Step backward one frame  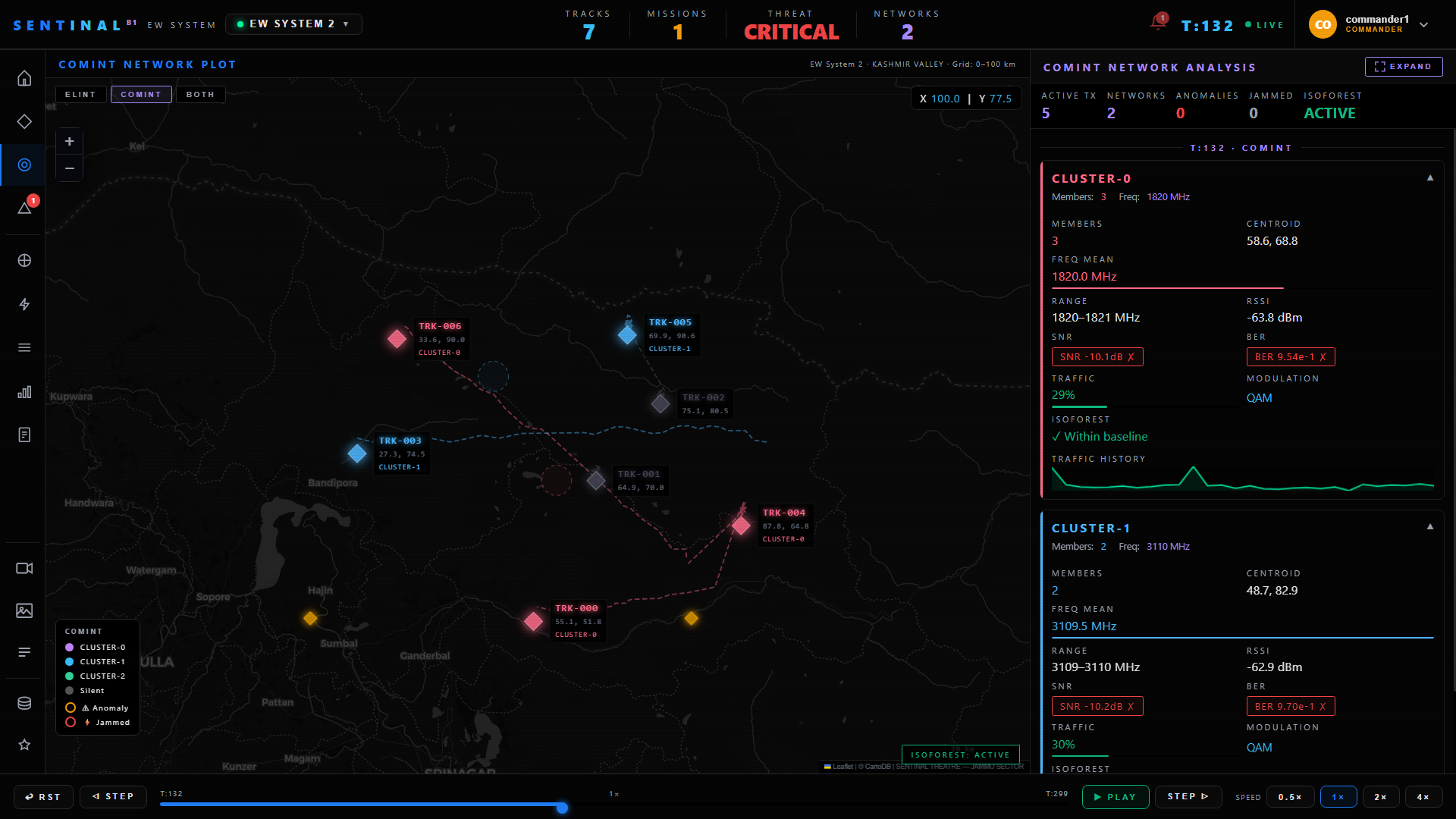pyautogui.click(x=113, y=797)
